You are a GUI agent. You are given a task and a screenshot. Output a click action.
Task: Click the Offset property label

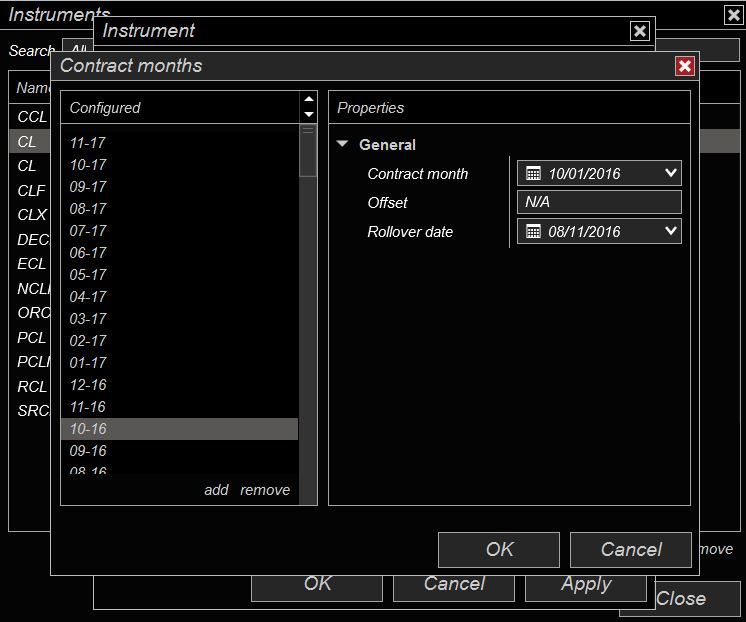click(387, 203)
